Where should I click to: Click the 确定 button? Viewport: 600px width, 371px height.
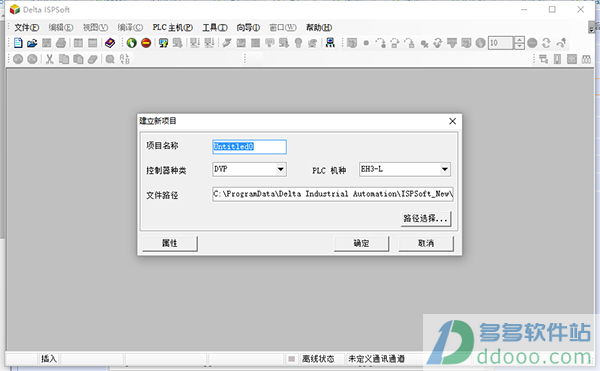(361, 243)
